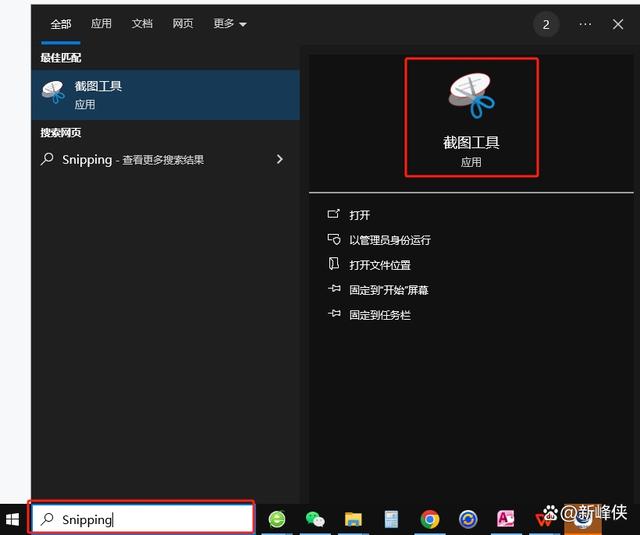Viewport: 640px width, 535px height.
Task: Click the pin icon beside 固定到"开始"屏幕
Action: point(334,289)
